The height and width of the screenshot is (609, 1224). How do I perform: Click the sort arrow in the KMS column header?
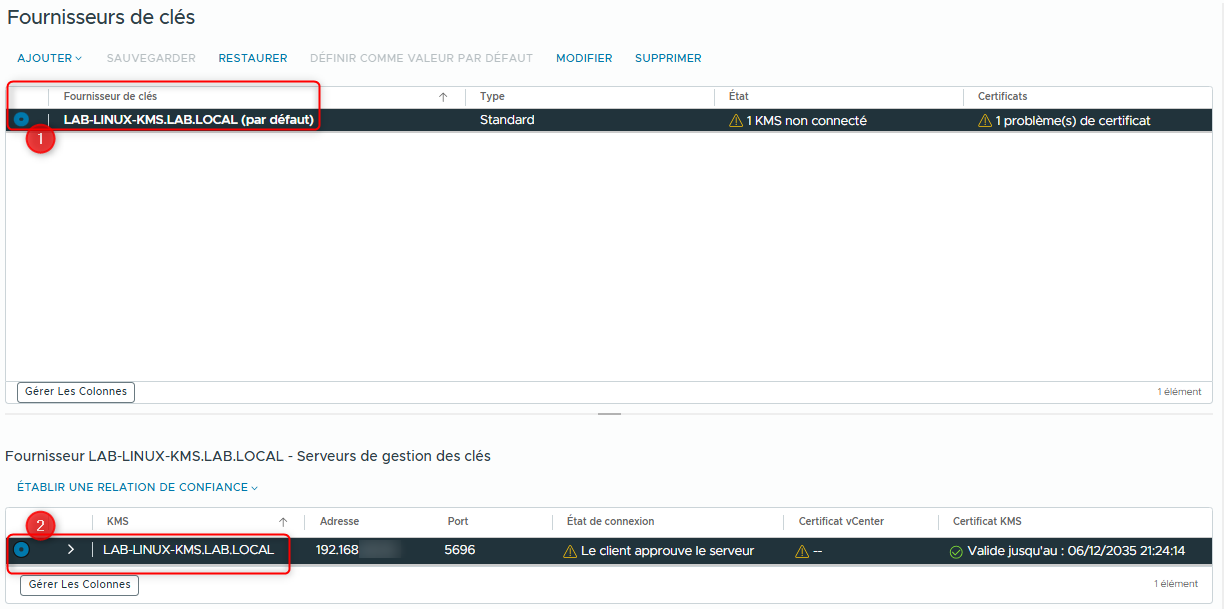click(x=284, y=521)
